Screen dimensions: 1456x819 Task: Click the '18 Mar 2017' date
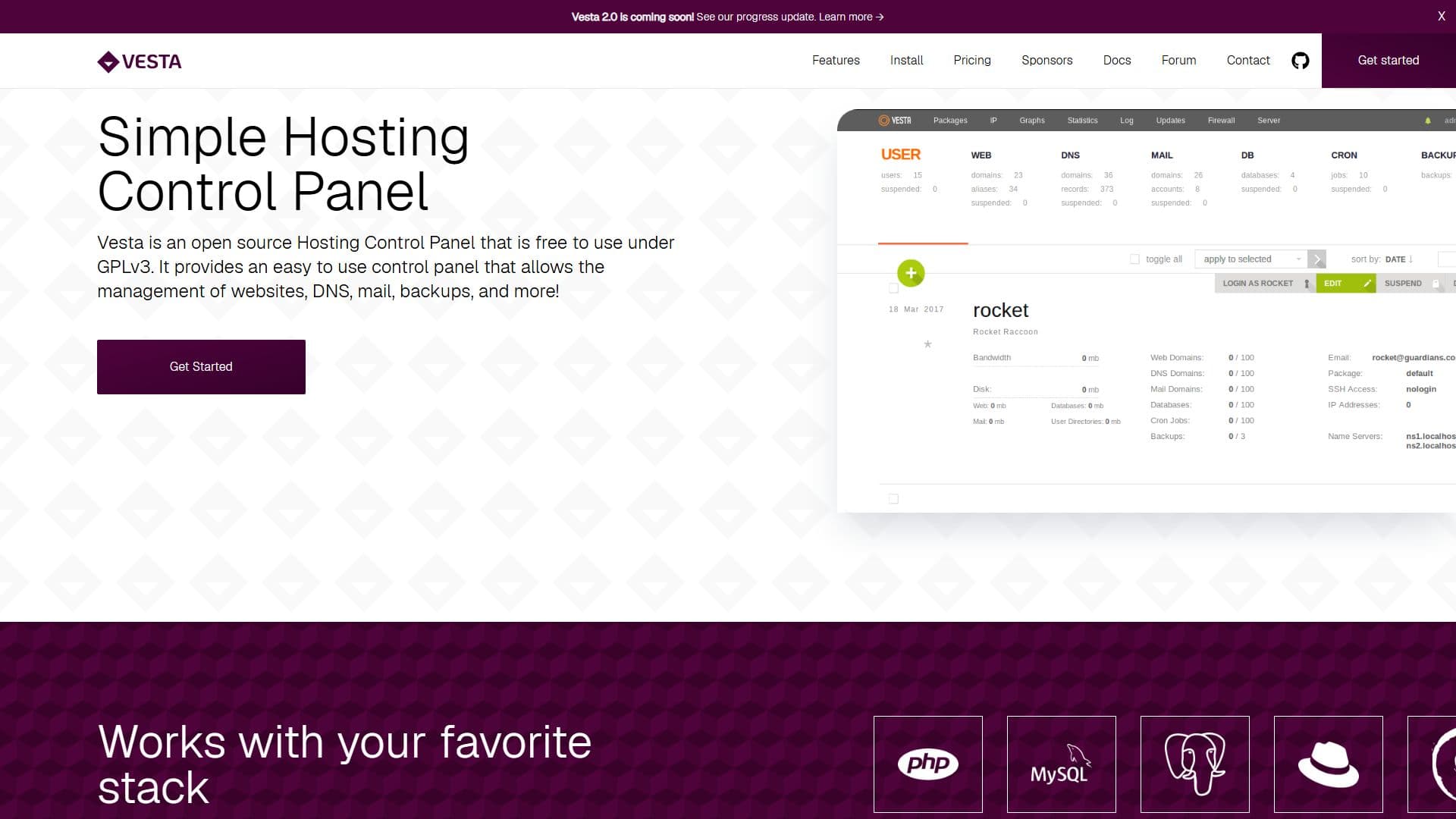[x=916, y=309]
